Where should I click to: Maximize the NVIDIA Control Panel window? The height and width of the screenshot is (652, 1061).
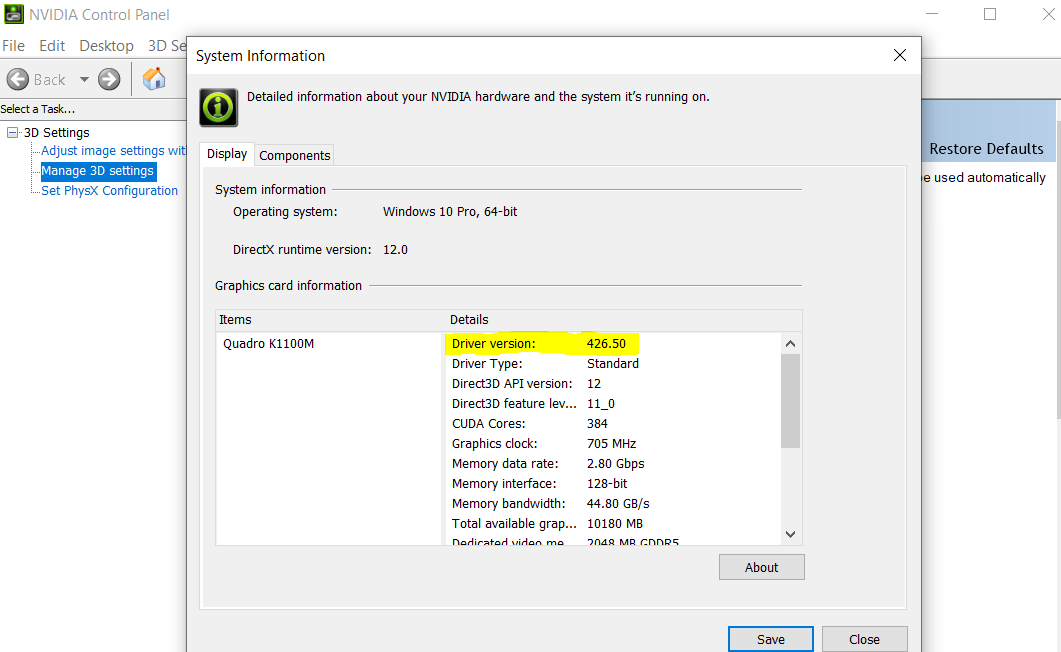[x=990, y=14]
